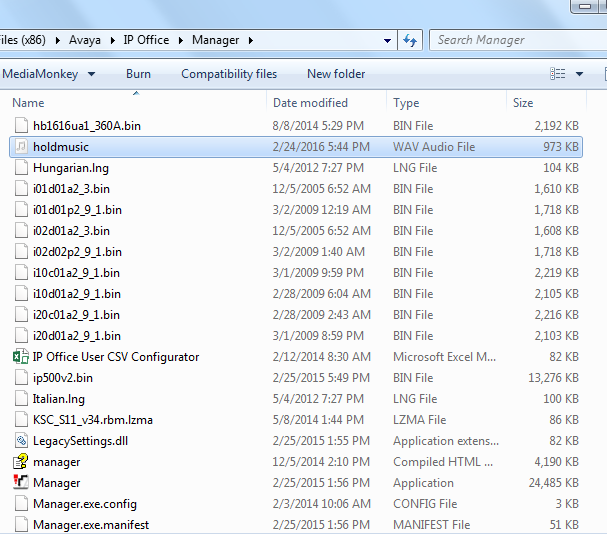Click the i20d01a2_9_1.bin file icon
This screenshot has height=534, width=607.
coord(21,335)
